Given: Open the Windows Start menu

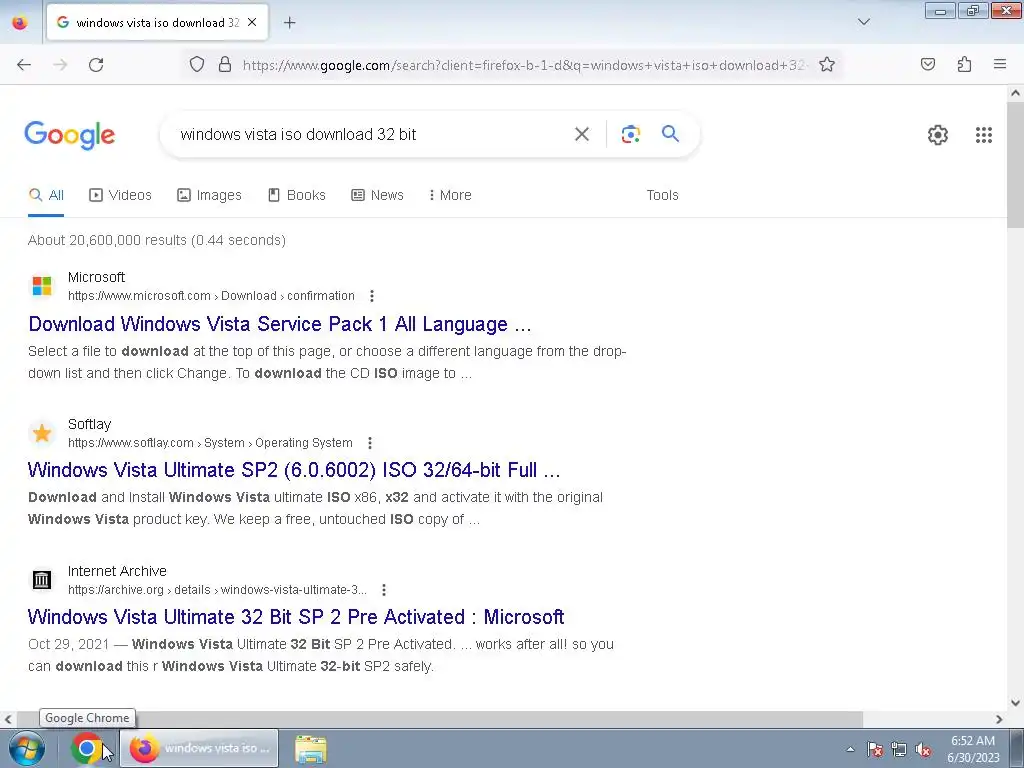Looking at the screenshot, I should pyautogui.click(x=27, y=748).
